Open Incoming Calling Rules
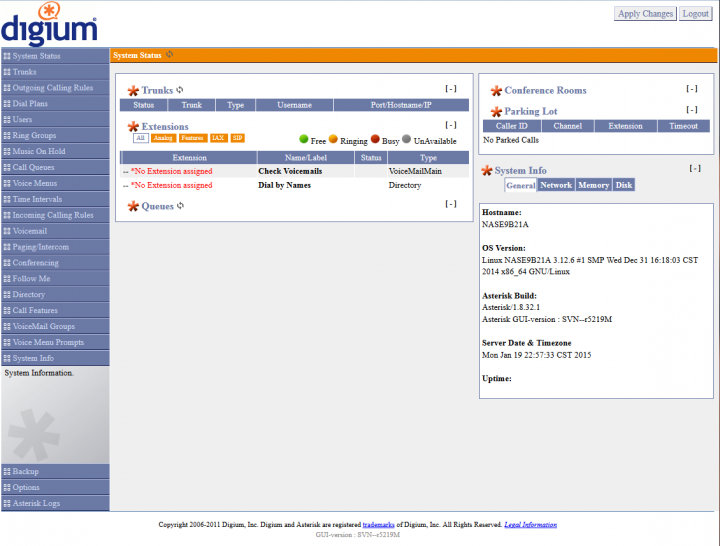The width and height of the screenshot is (720, 546). (x=55, y=215)
